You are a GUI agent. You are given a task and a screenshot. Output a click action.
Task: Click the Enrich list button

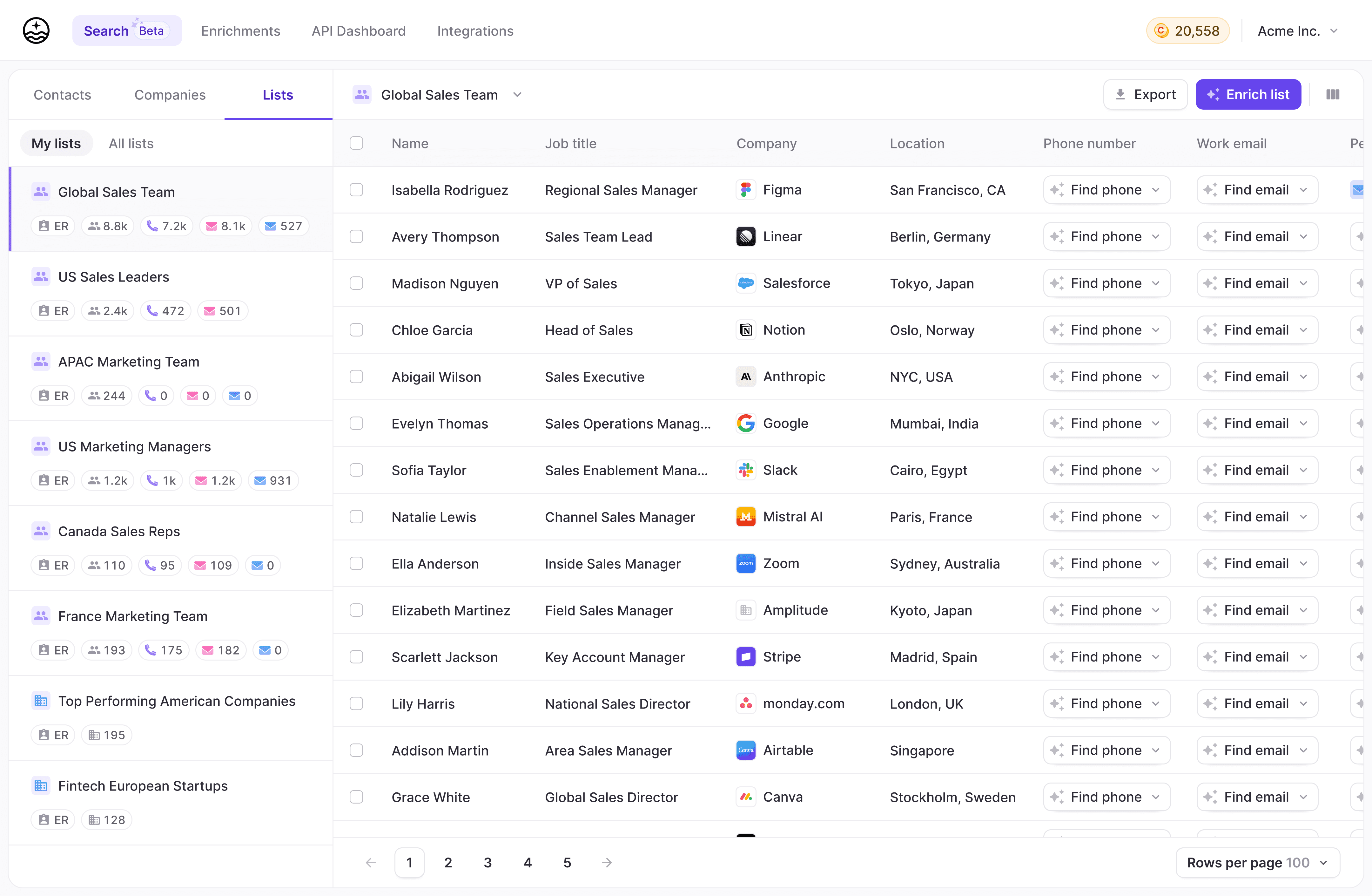pyautogui.click(x=1248, y=95)
